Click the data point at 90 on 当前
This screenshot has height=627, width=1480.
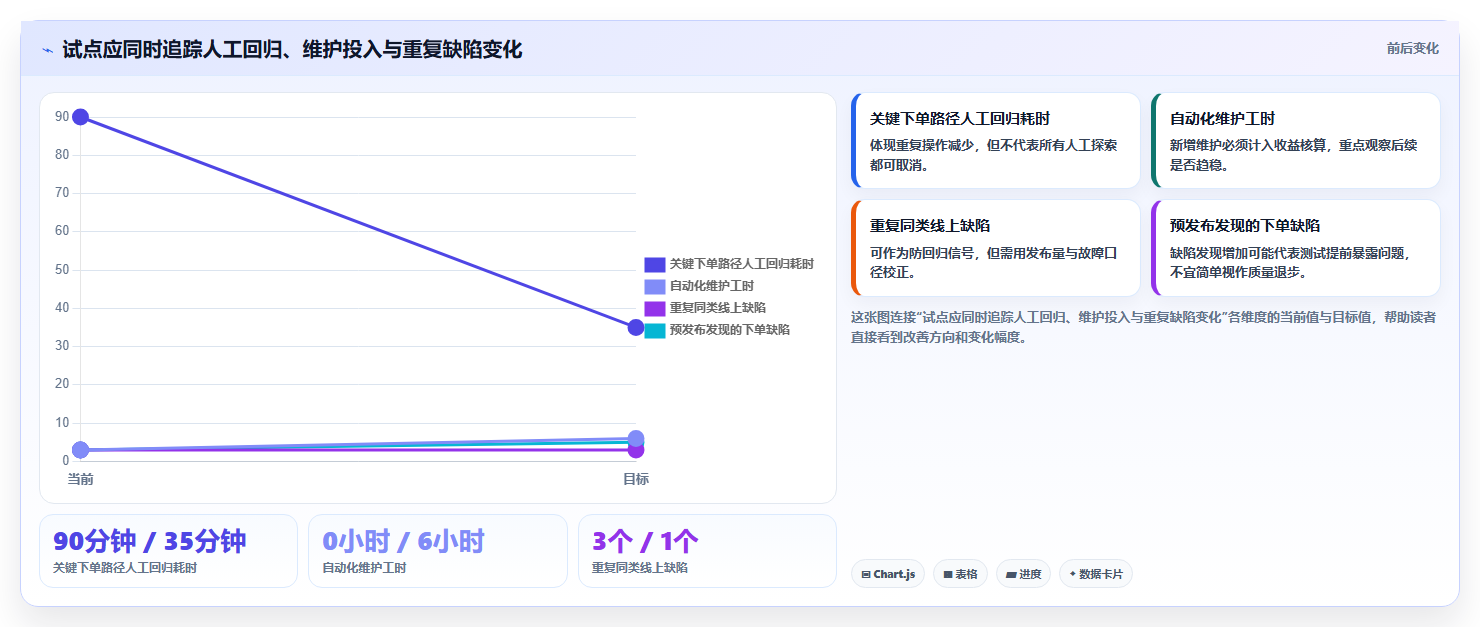pyautogui.click(x=81, y=117)
